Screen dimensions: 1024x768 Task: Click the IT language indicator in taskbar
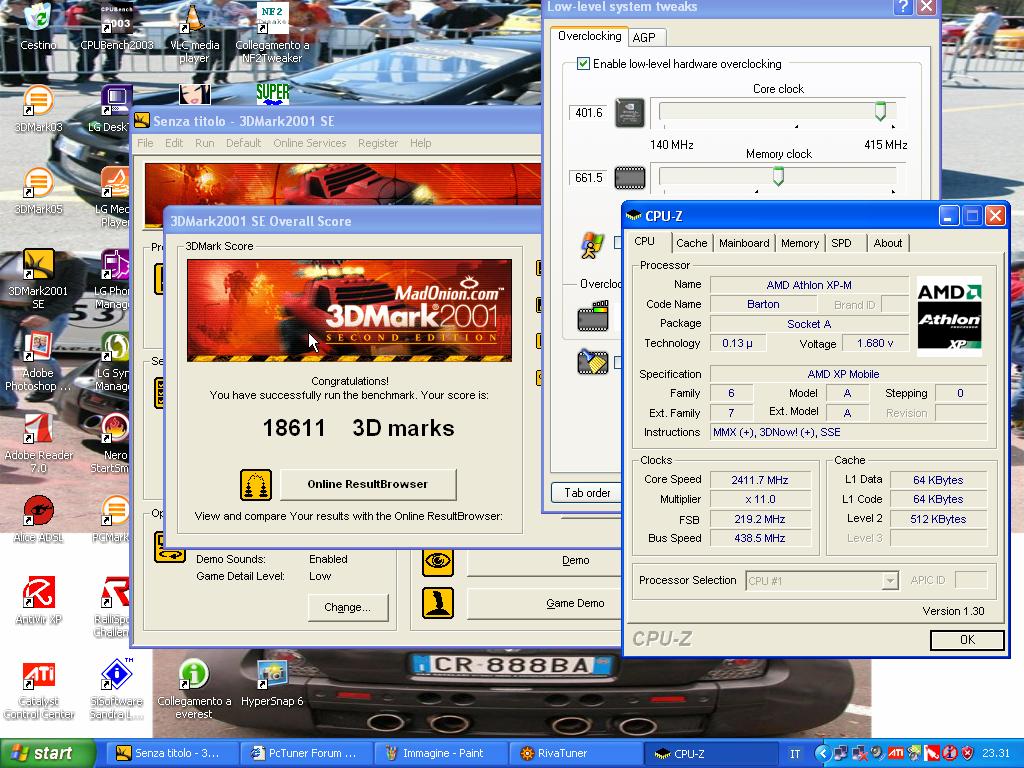click(x=795, y=754)
